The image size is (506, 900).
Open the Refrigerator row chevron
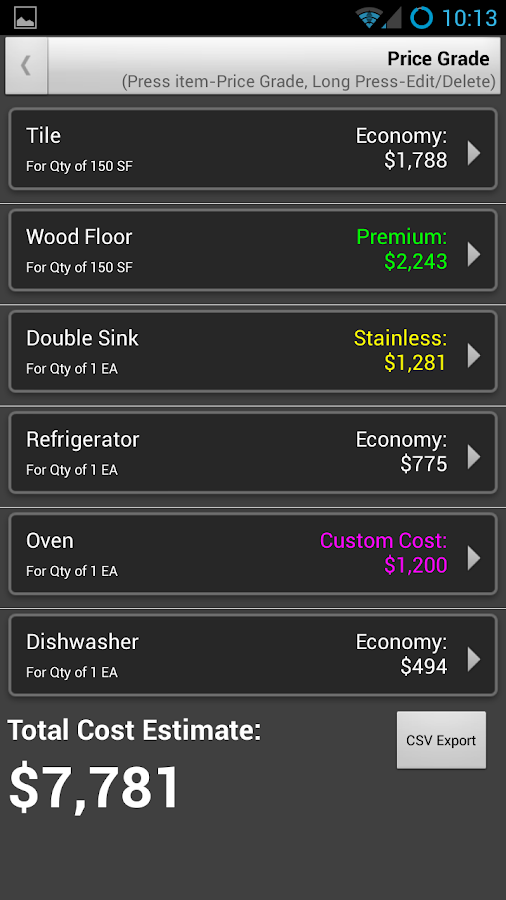click(x=474, y=457)
